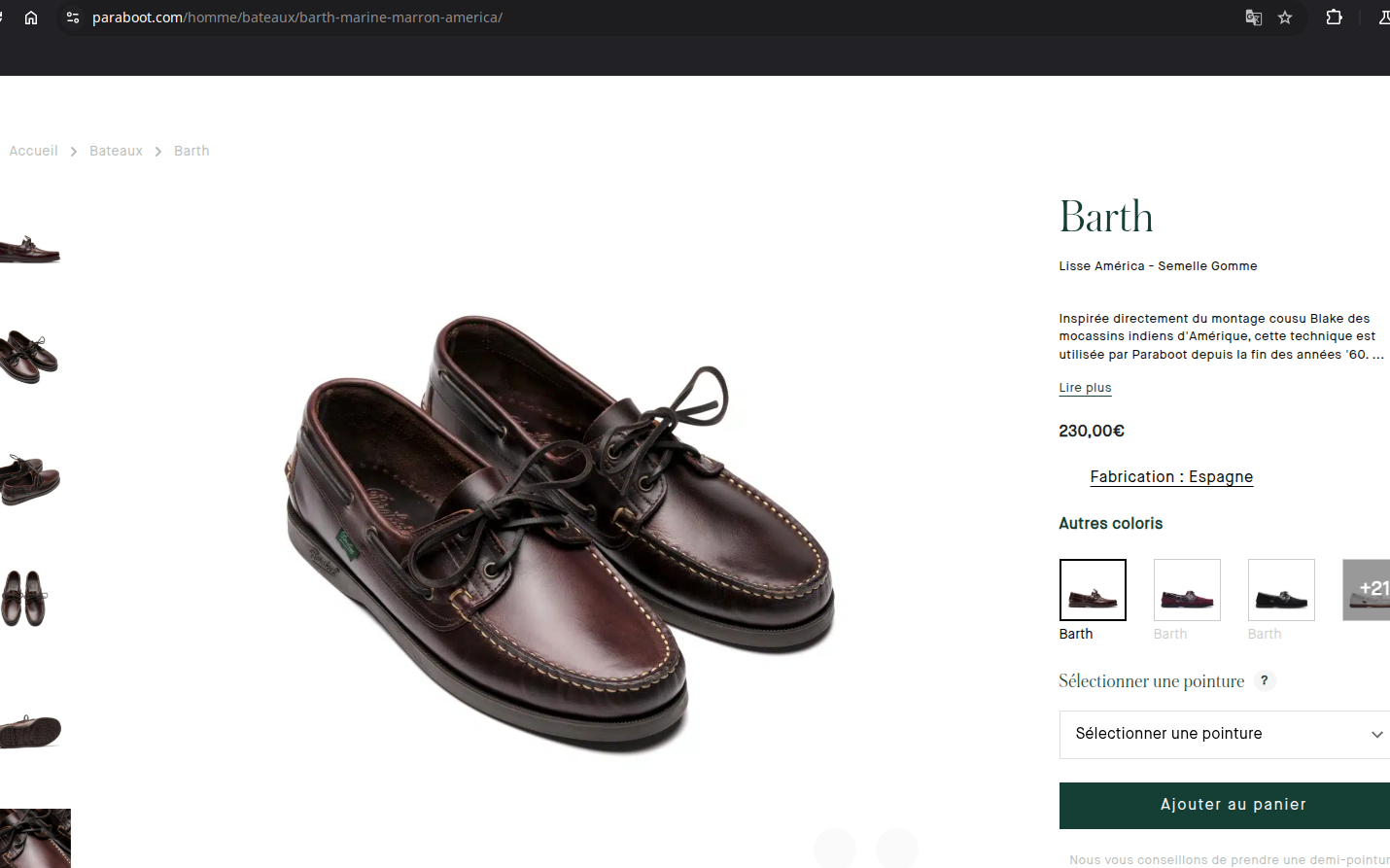Select the side-view shoe thumbnail
The image size is (1390, 868).
30,249
